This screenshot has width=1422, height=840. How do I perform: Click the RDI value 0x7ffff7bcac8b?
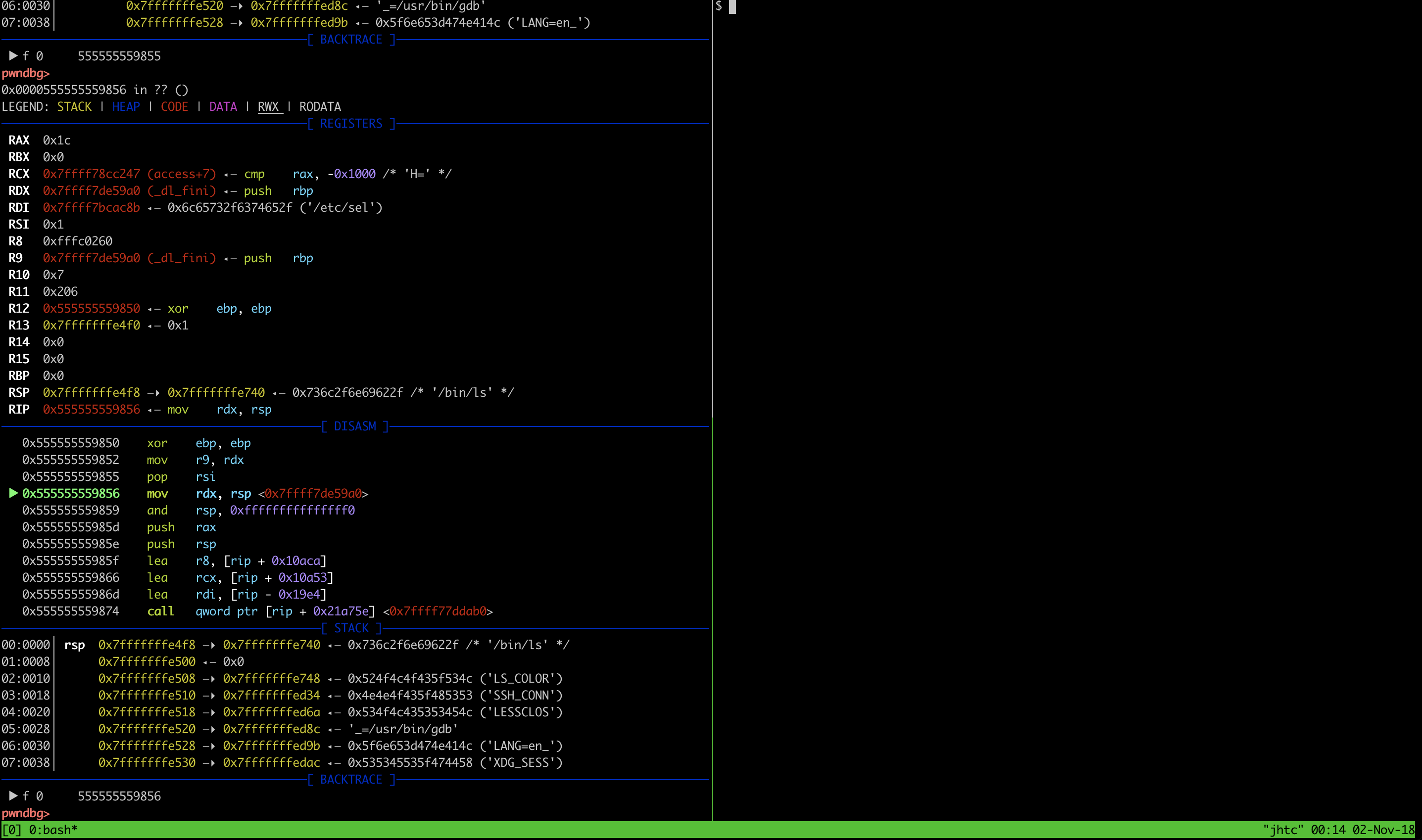pyautogui.click(x=91, y=207)
